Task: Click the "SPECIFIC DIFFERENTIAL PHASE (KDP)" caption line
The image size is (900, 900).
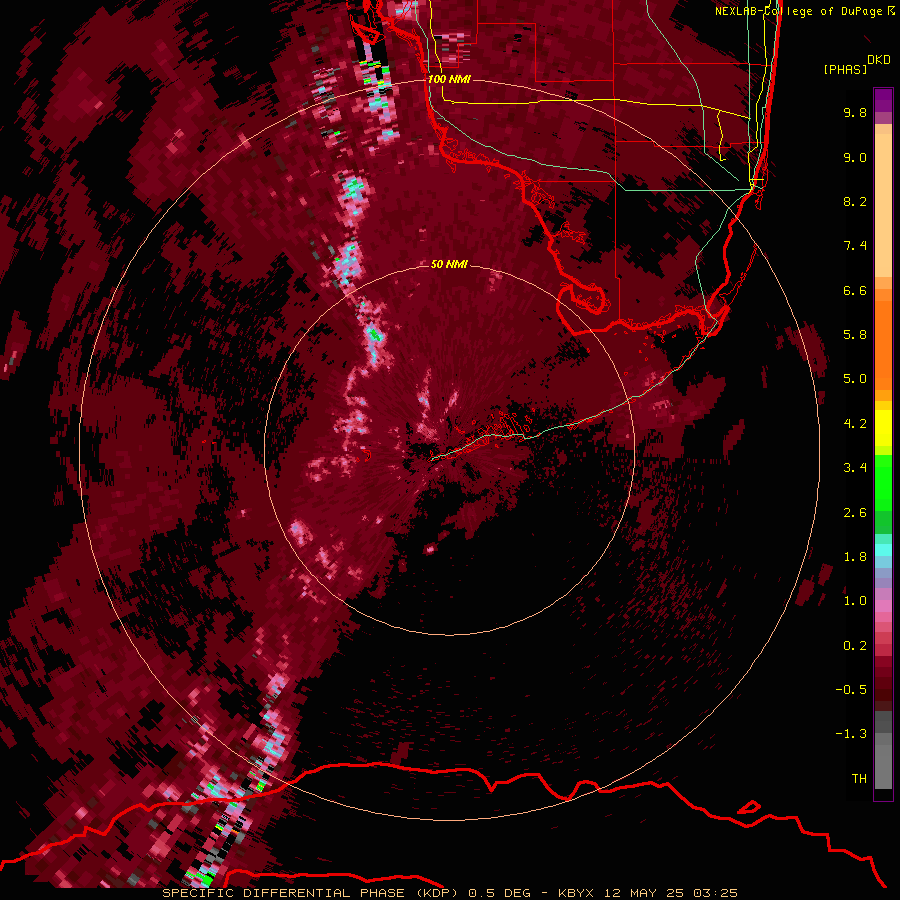Action: (449, 893)
